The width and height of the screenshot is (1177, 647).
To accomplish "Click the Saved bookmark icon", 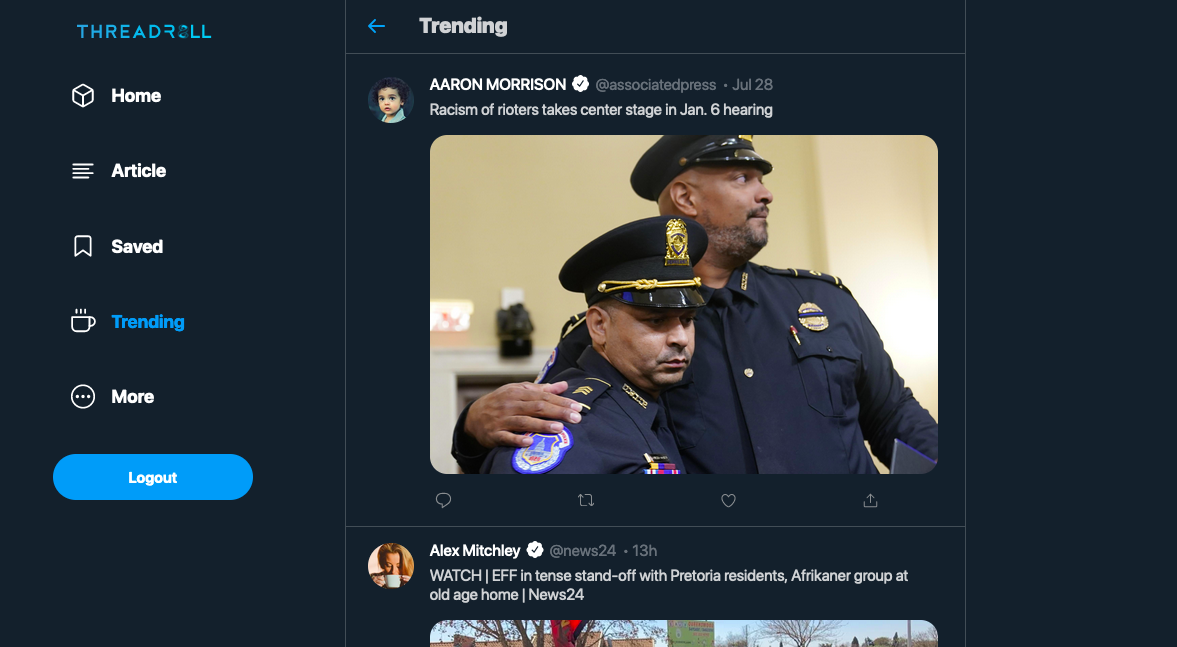I will tap(83, 246).
